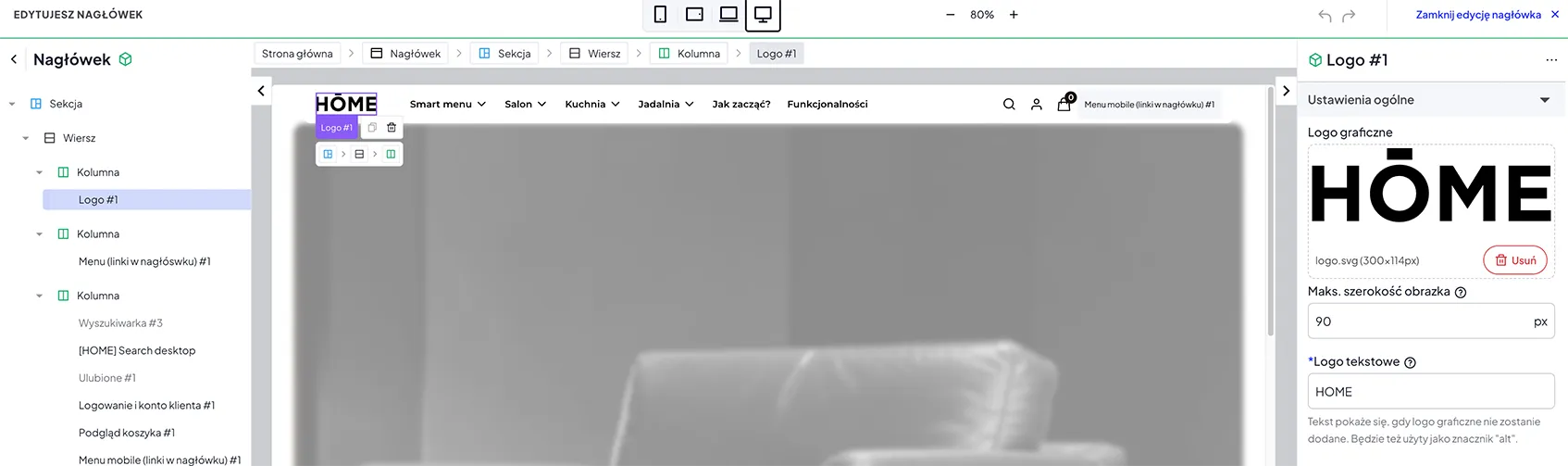Collapse the Kolumna node above Wyszukiwarka #3

[x=40, y=296]
